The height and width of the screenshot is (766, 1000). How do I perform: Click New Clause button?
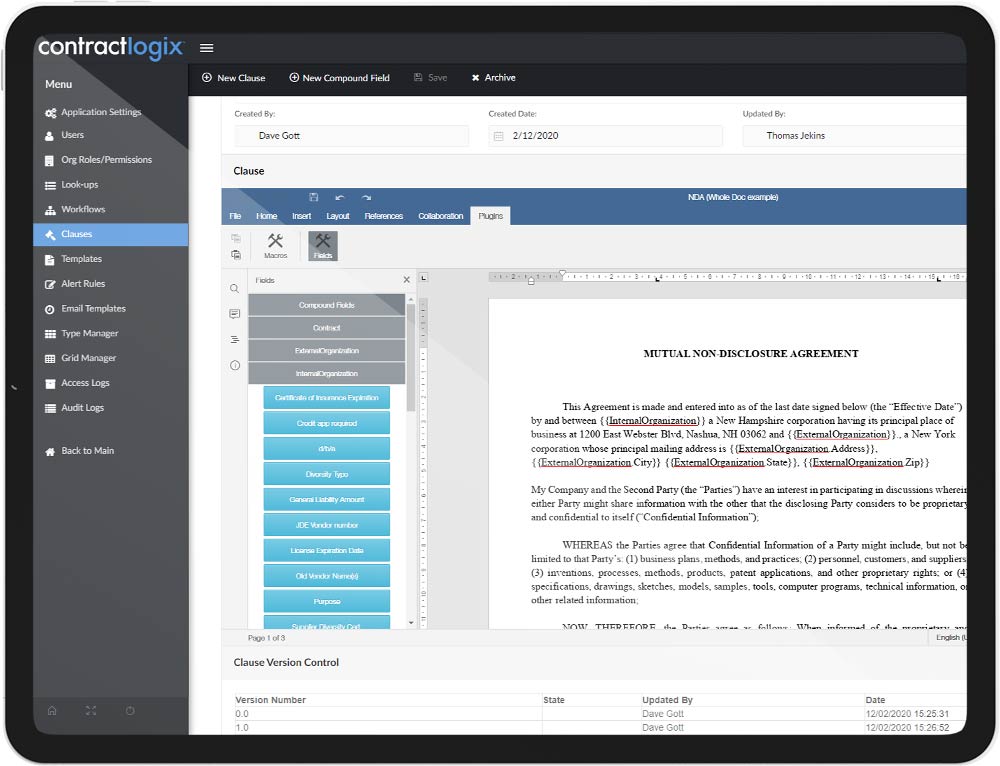[233, 78]
